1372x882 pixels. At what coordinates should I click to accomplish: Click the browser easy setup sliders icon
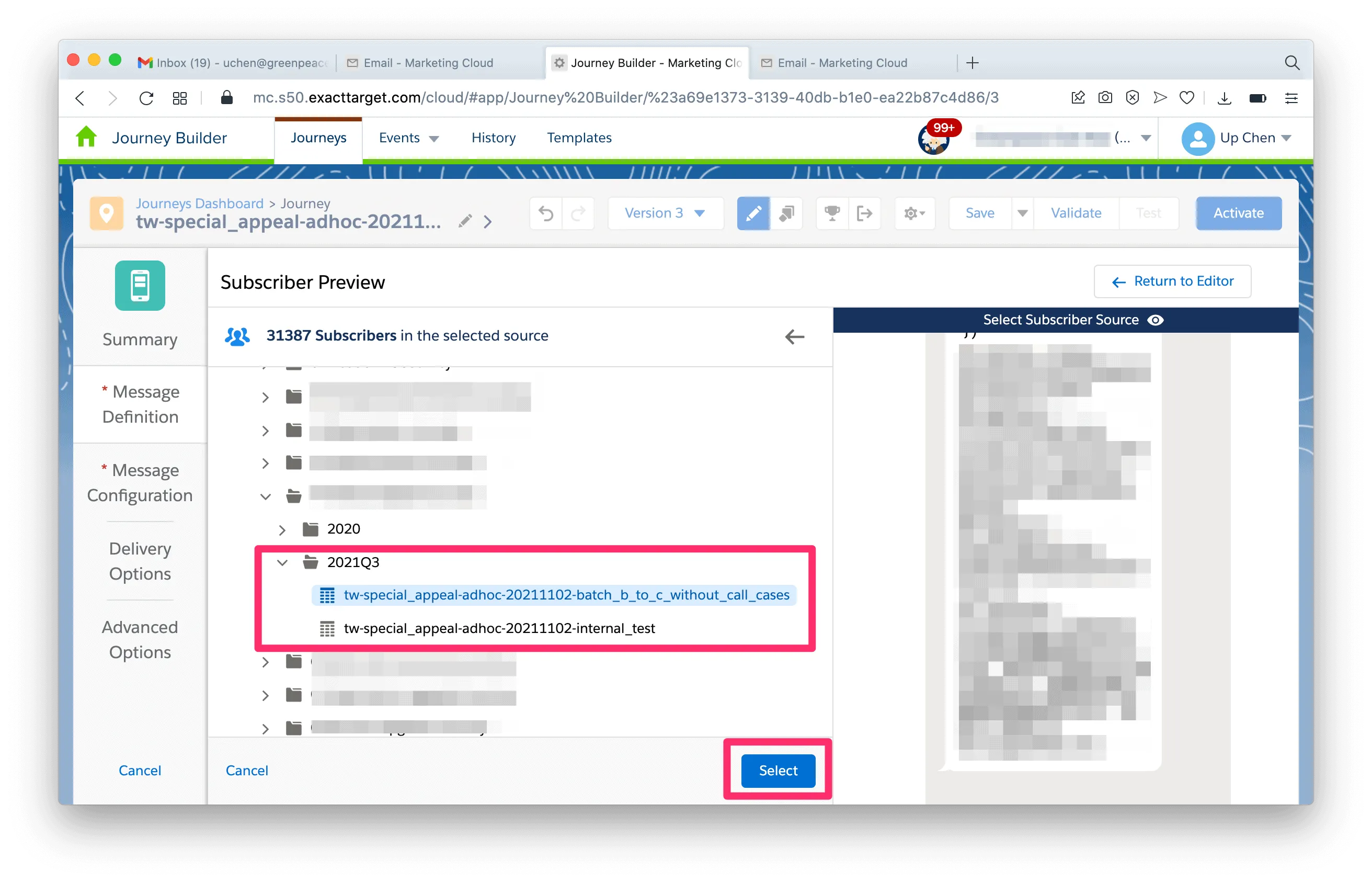(1291, 98)
